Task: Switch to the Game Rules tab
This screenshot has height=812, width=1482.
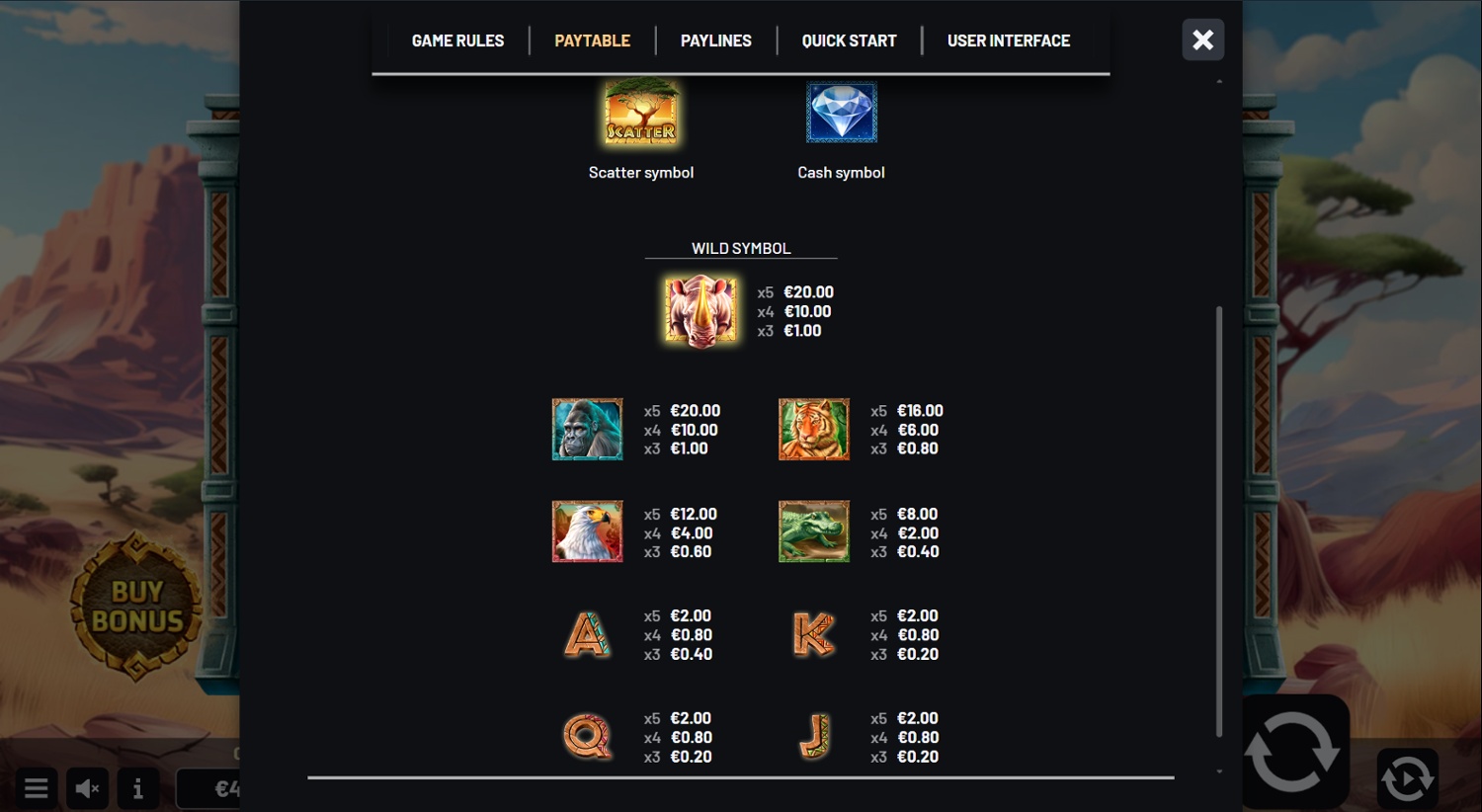Action: pos(457,41)
